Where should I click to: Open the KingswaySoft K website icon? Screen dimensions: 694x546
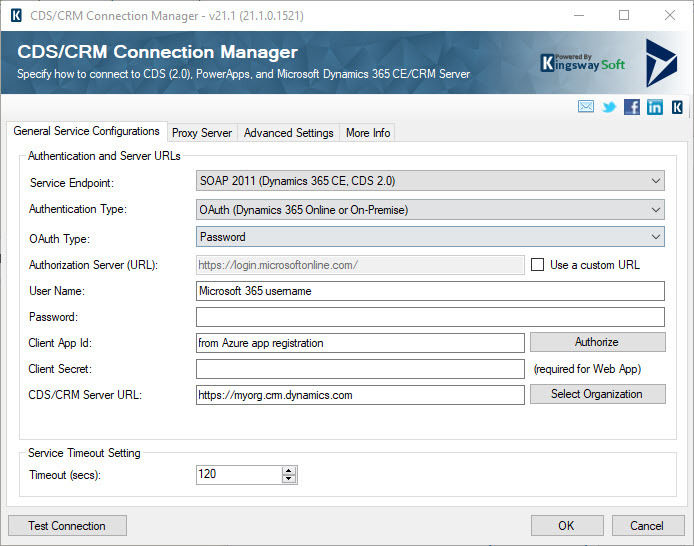[x=677, y=107]
